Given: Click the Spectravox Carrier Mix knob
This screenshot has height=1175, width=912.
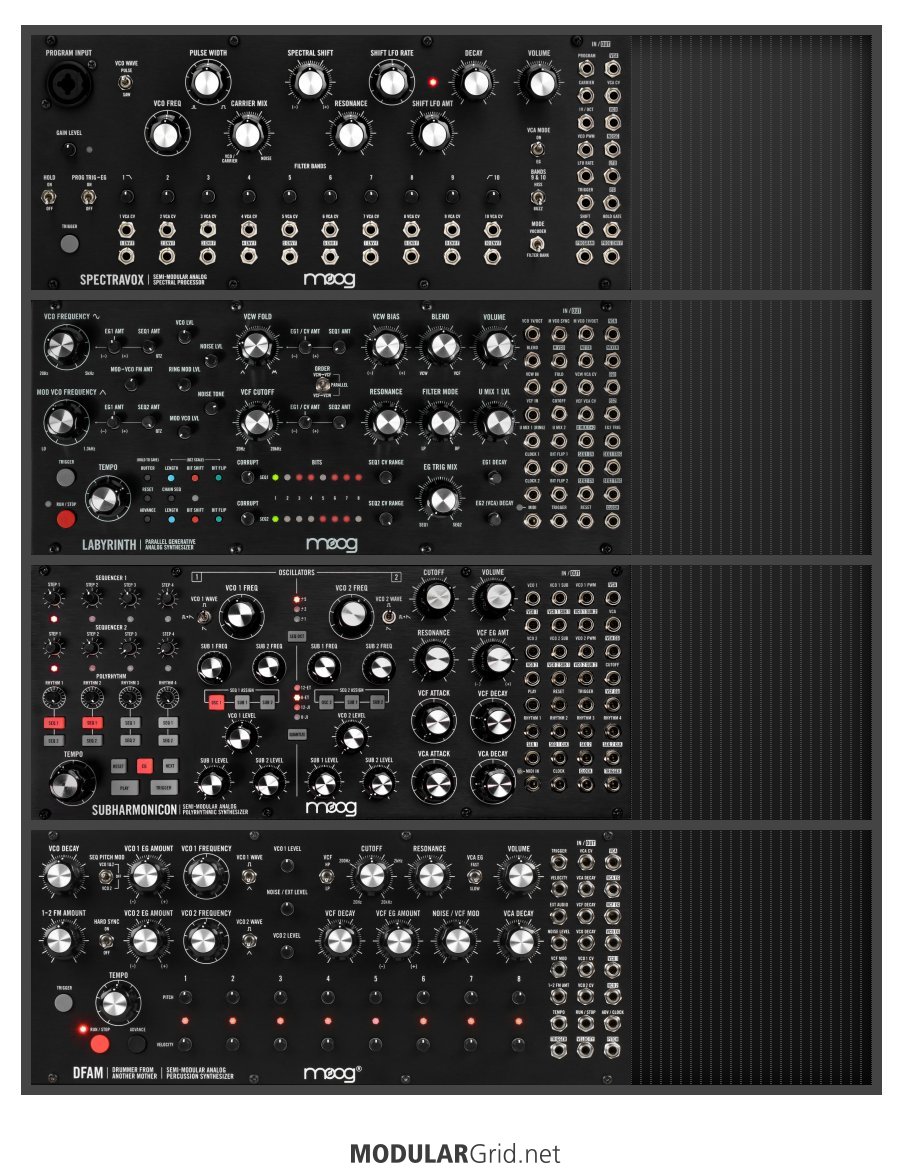Looking at the screenshot, I should [248, 133].
